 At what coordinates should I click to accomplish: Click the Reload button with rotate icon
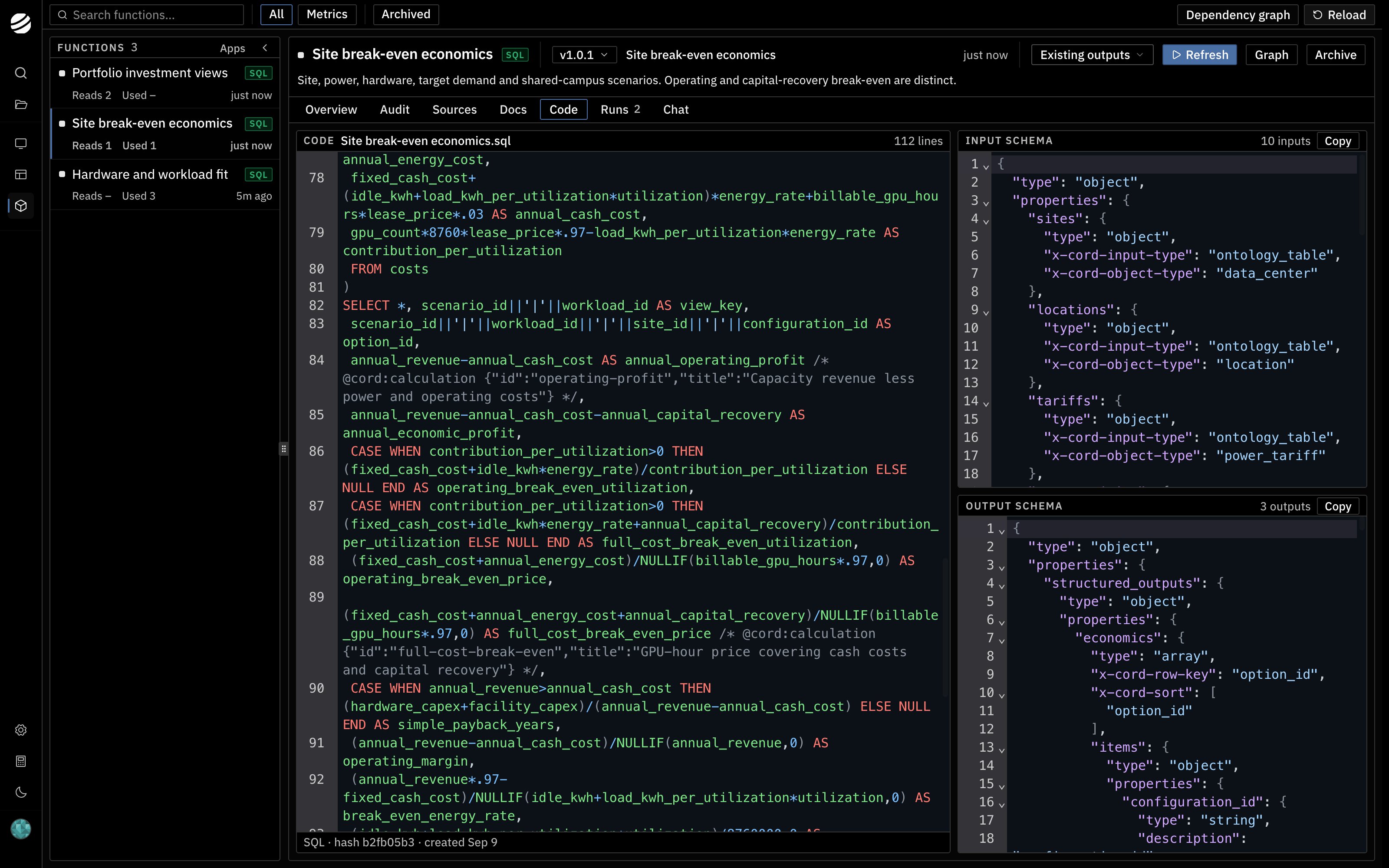(1339, 14)
